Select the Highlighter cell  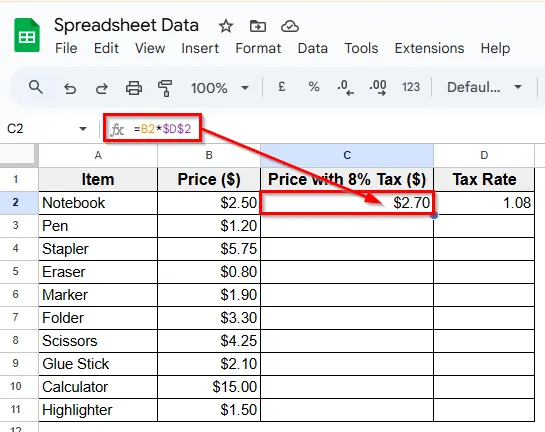coord(98,410)
